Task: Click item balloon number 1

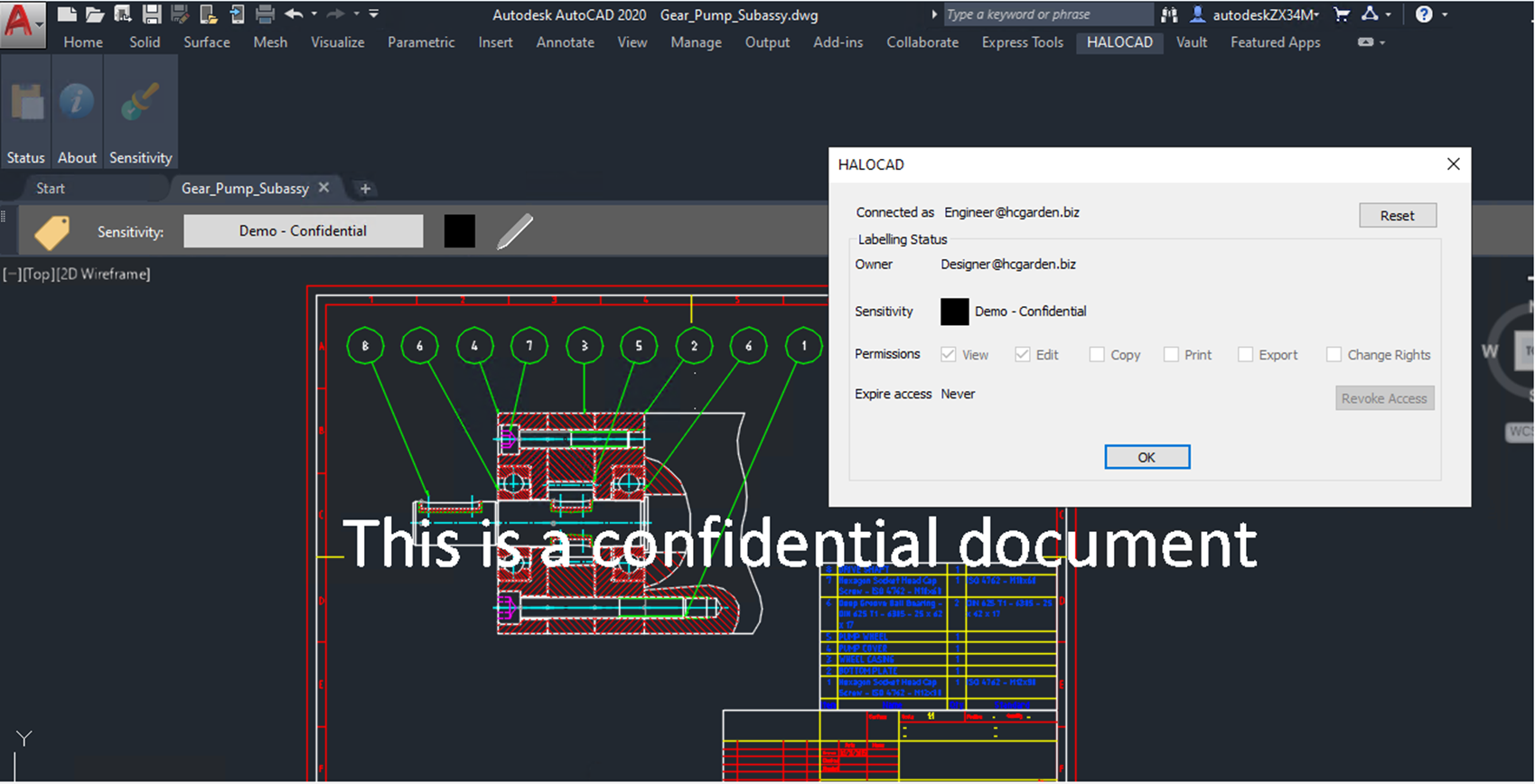Action: pos(804,346)
